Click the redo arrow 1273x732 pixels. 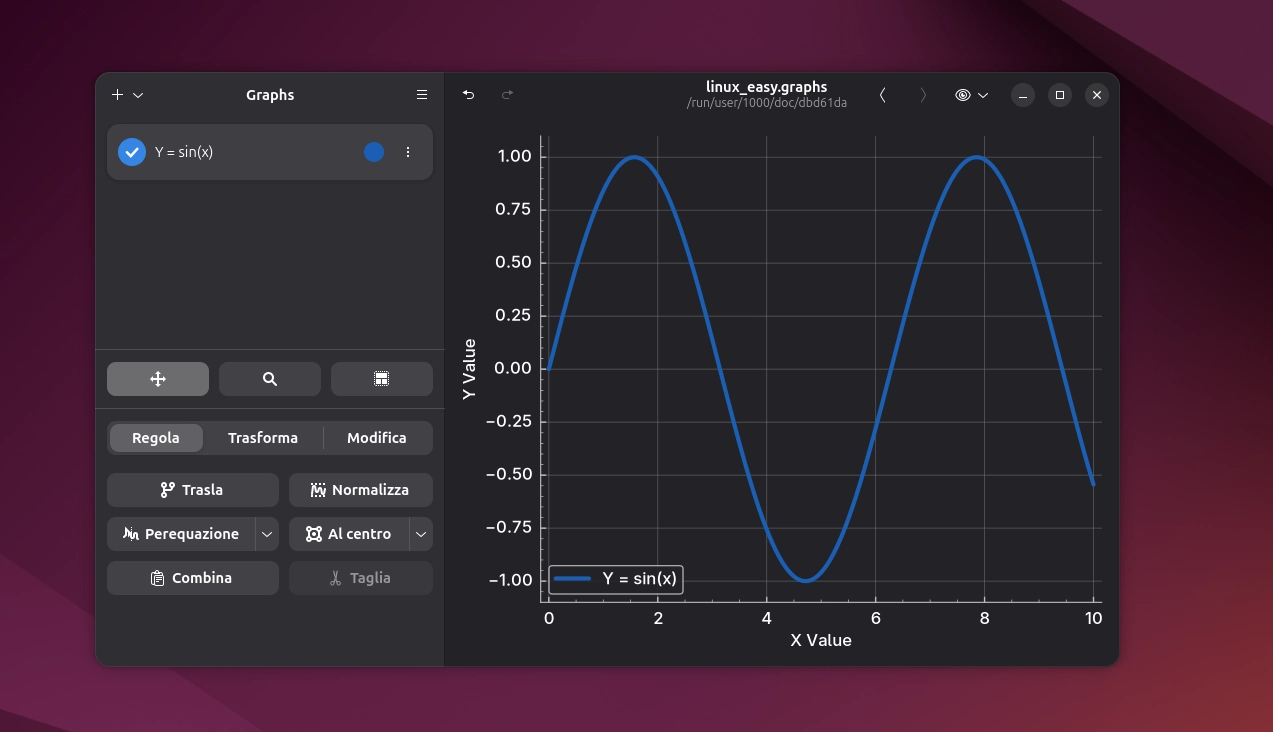click(x=507, y=94)
